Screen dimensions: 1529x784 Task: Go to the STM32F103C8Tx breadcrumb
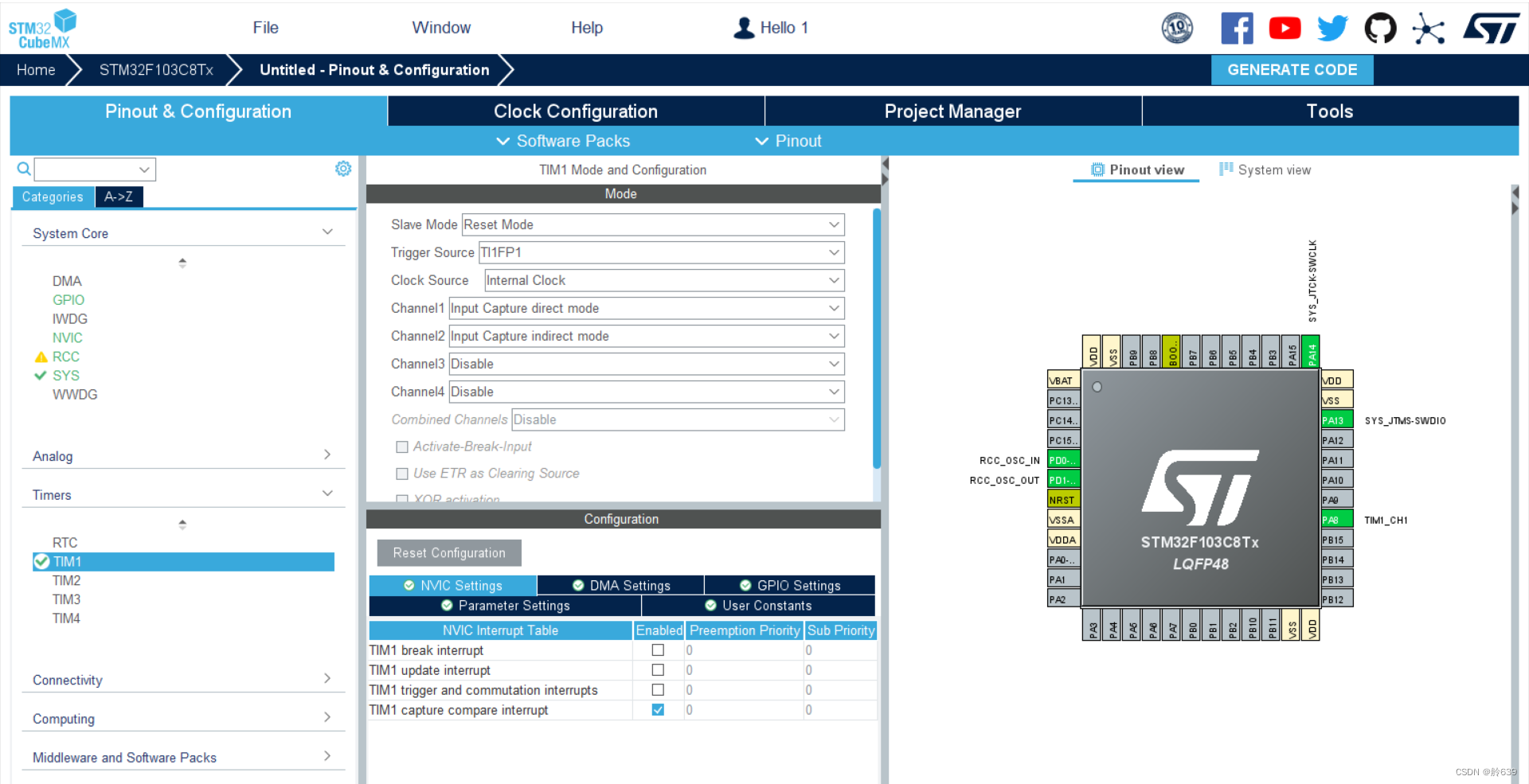point(156,70)
